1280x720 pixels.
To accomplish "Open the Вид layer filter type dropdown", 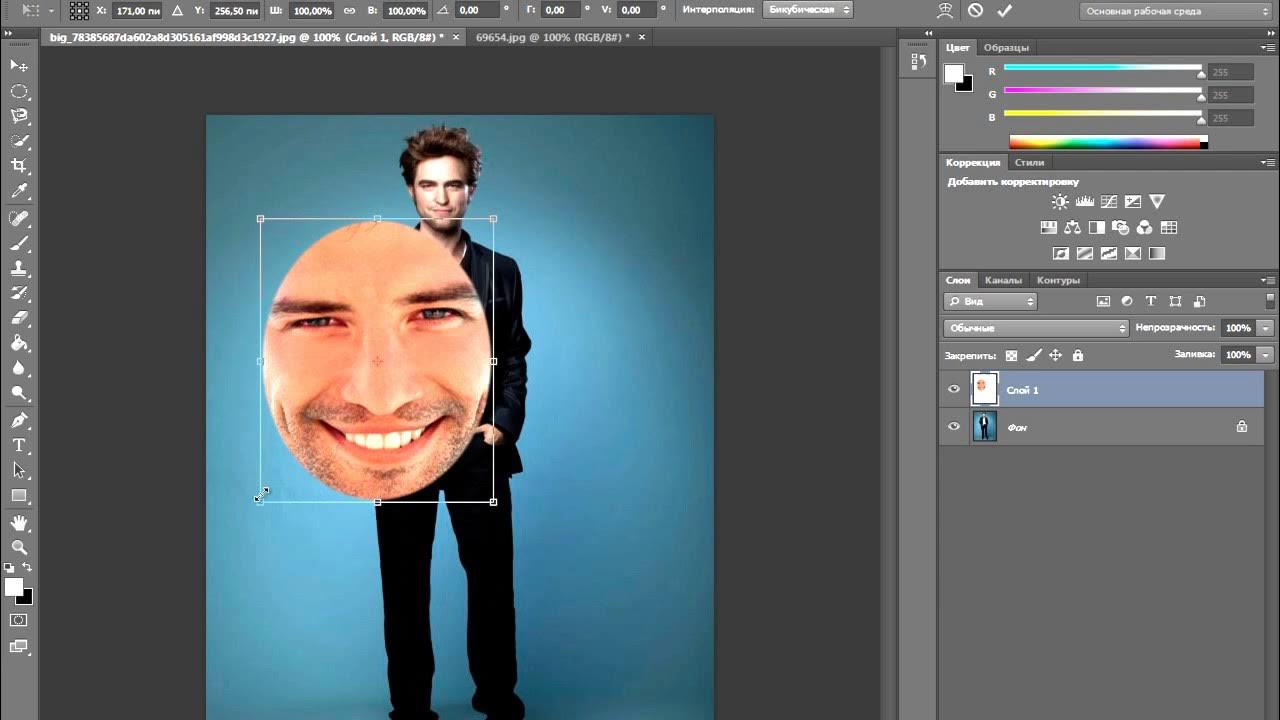I will click(x=990, y=301).
